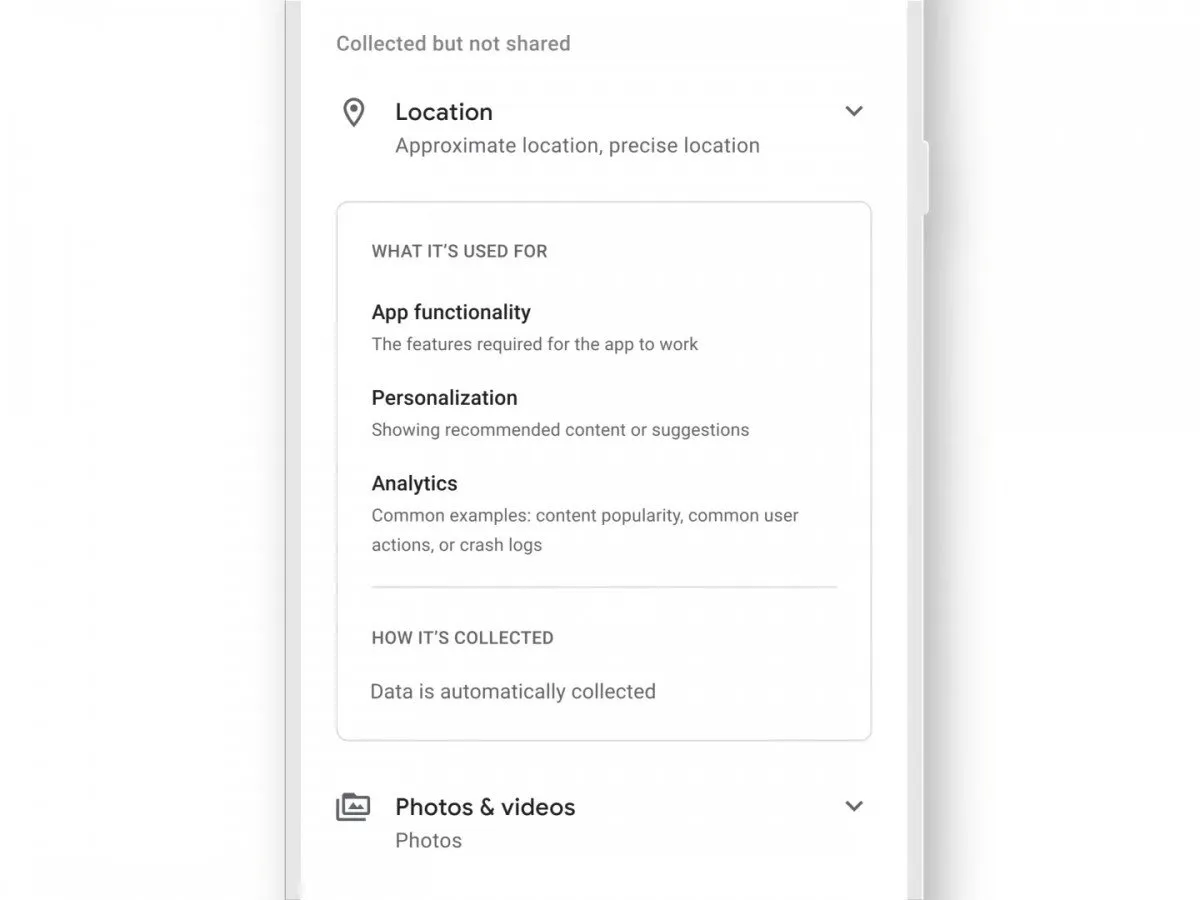The width and height of the screenshot is (1200, 900).
Task: Click the 'Collected but not shared' header
Action: pyautogui.click(x=453, y=44)
